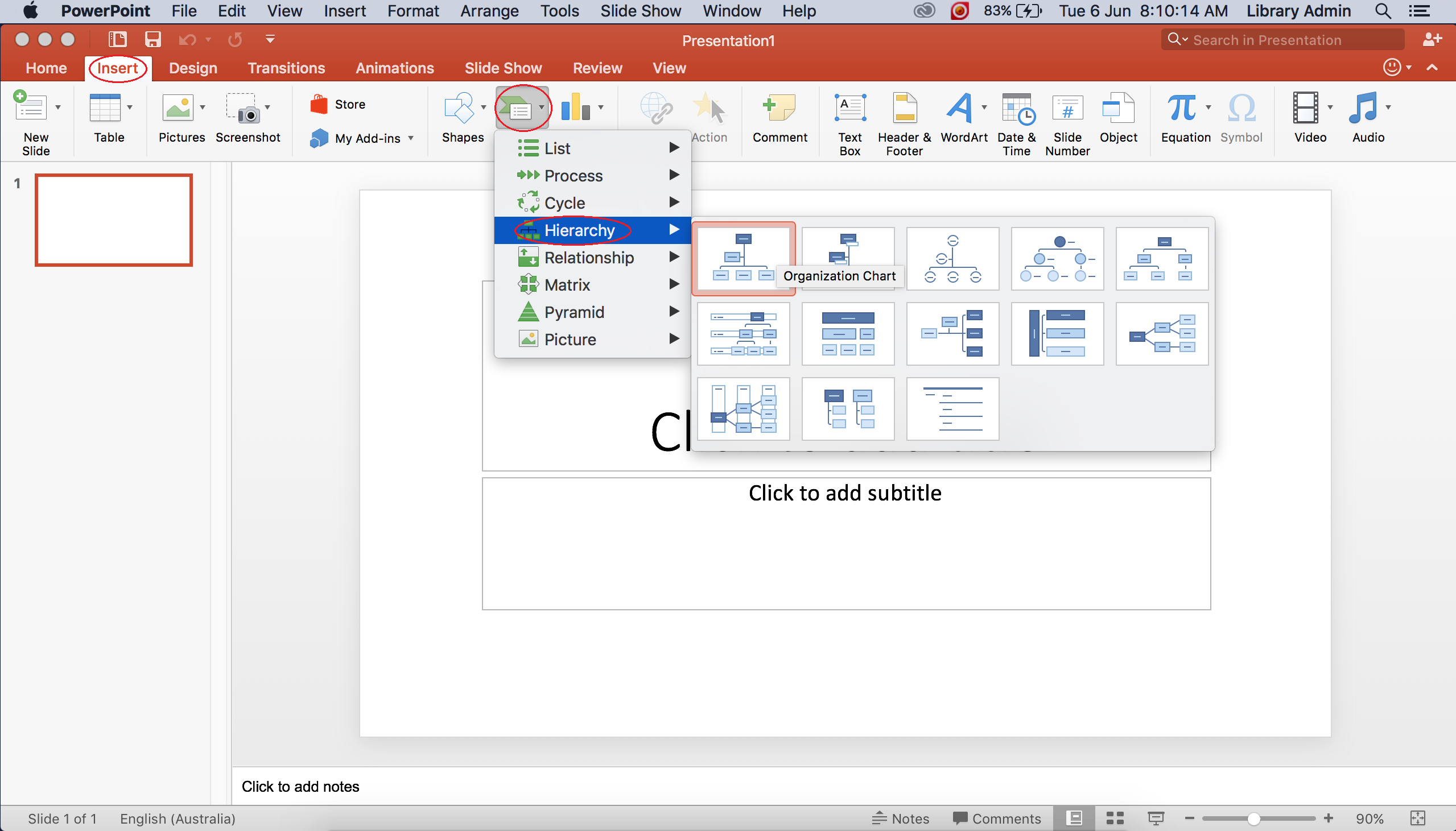Click the SmartArt icon in ribbon
The image size is (1456, 831).
[516, 108]
